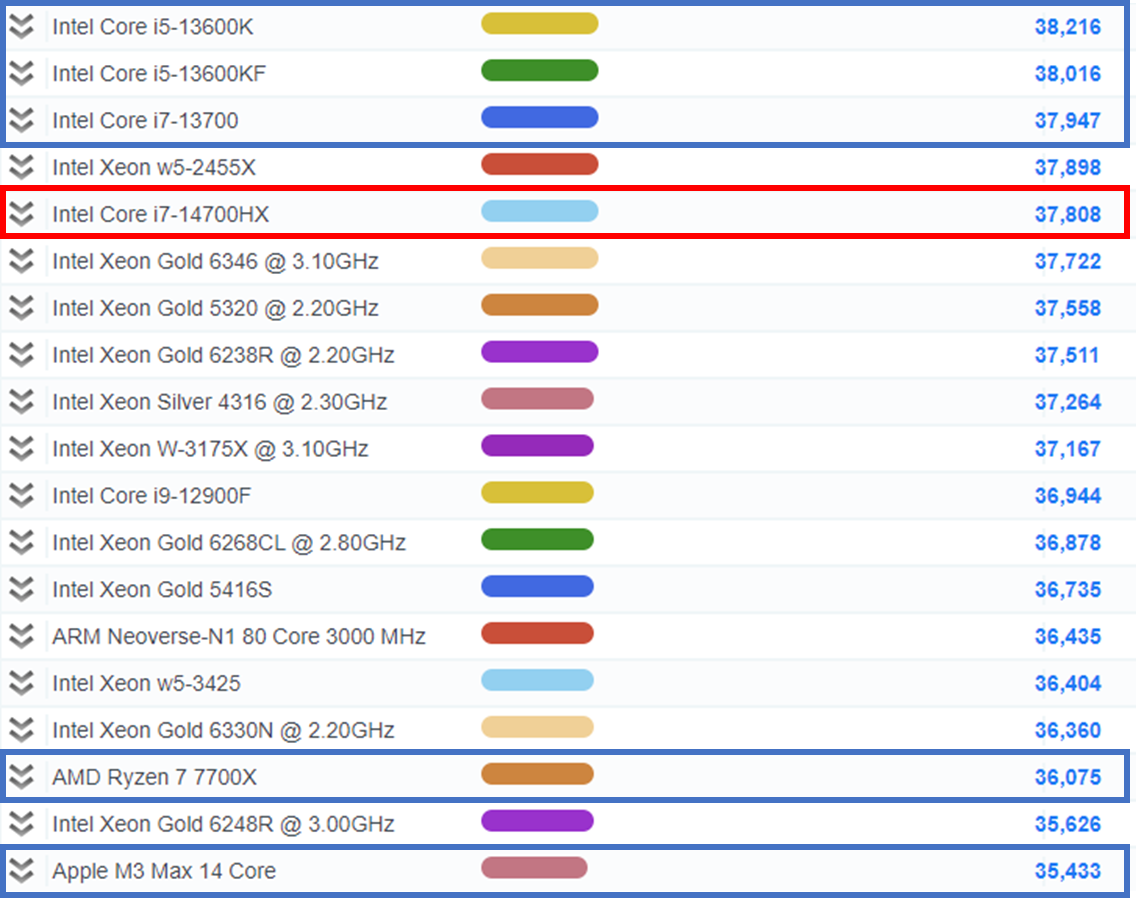
Task: Click the blue bar for Core i7-13700
Action: click(x=540, y=117)
